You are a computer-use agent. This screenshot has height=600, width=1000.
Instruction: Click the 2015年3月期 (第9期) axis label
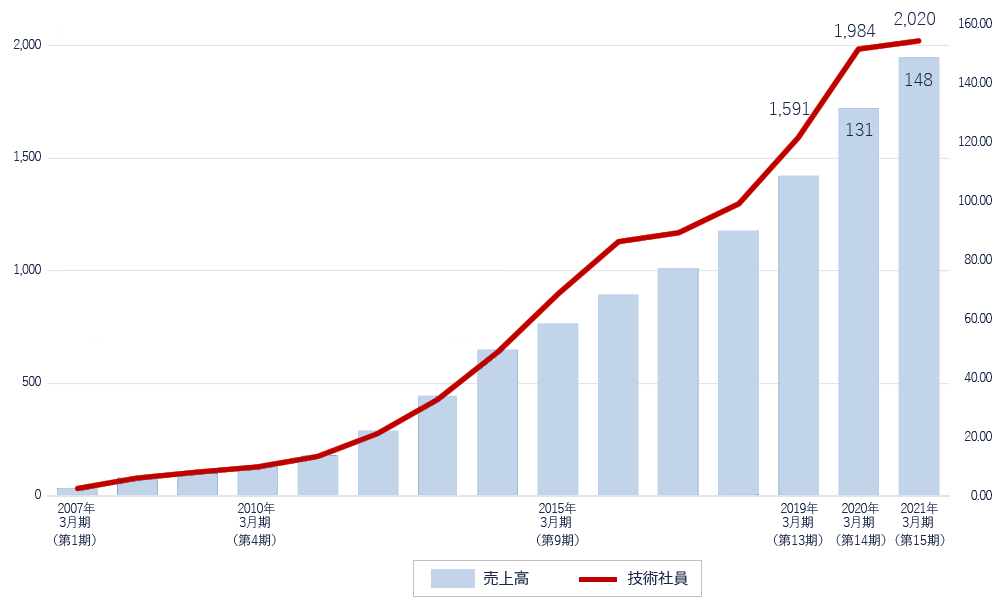[x=557, y=524]
